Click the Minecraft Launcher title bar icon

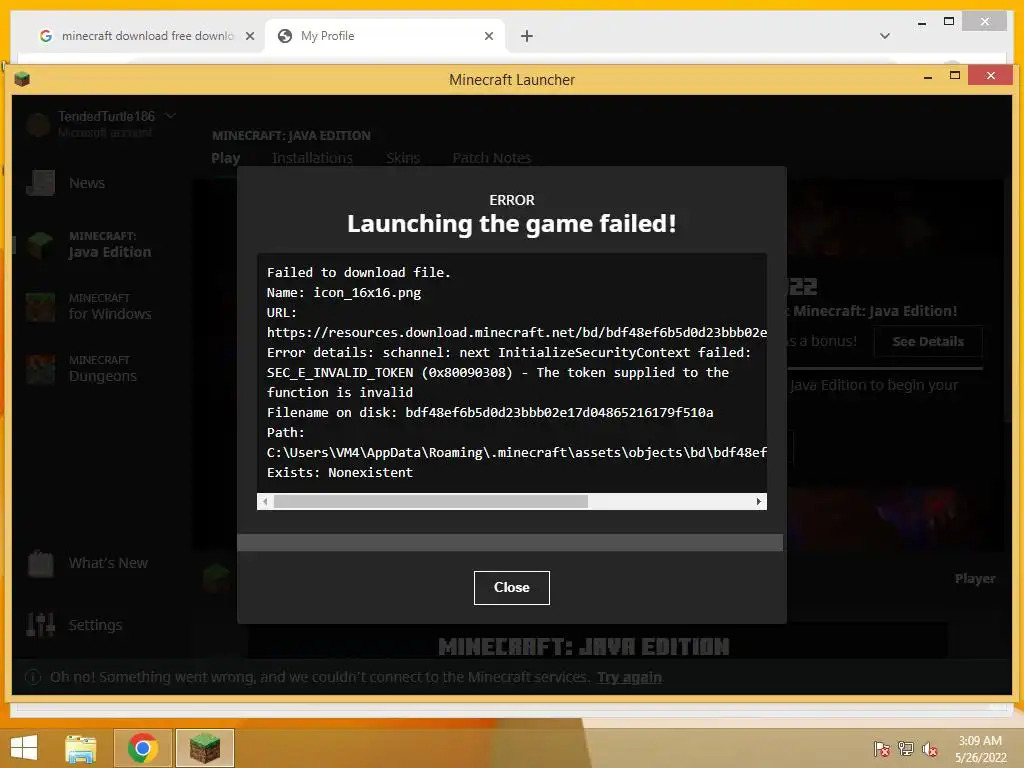(x=22, y=79)
